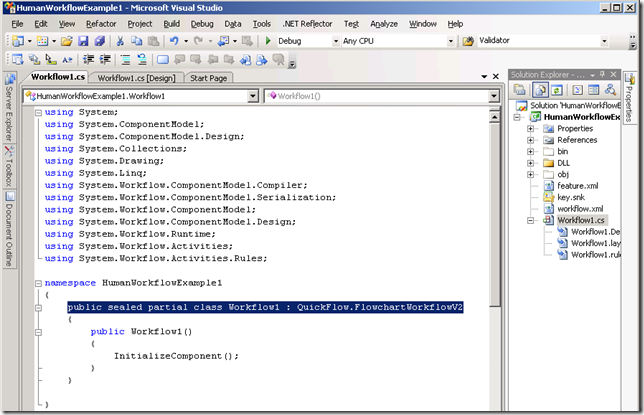
Task: Switch to the Start Page tab
Action: [208, 78]
